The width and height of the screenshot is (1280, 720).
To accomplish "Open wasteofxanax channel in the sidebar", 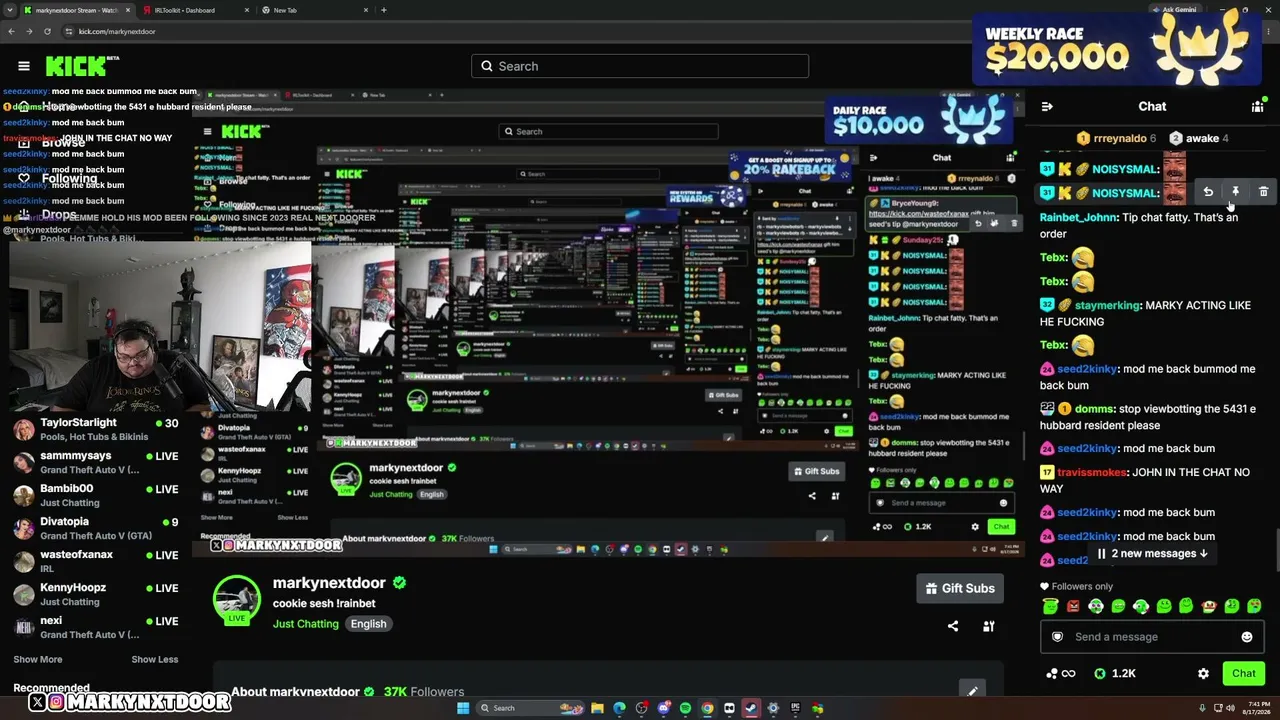I will [96, 562].
